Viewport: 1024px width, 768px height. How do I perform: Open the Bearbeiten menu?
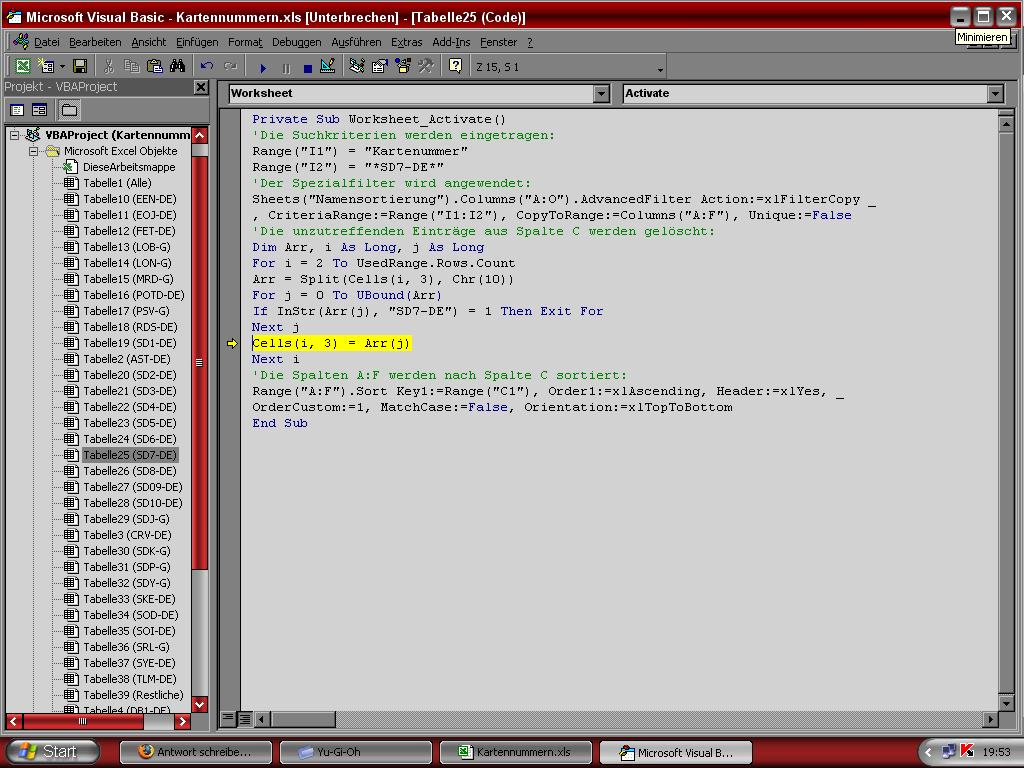click(x=95, y=42)
